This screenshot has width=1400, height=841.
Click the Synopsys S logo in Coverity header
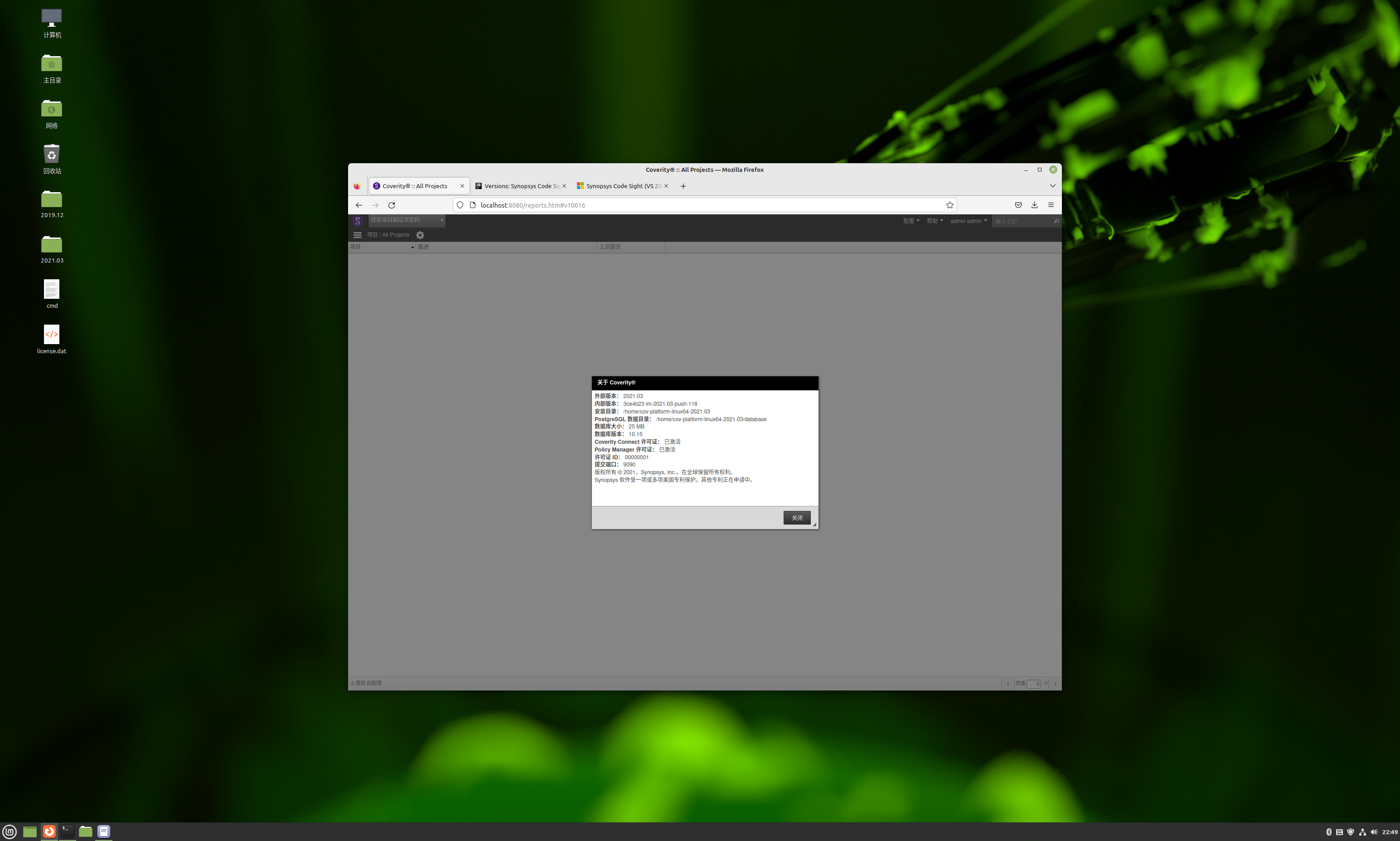357,221
